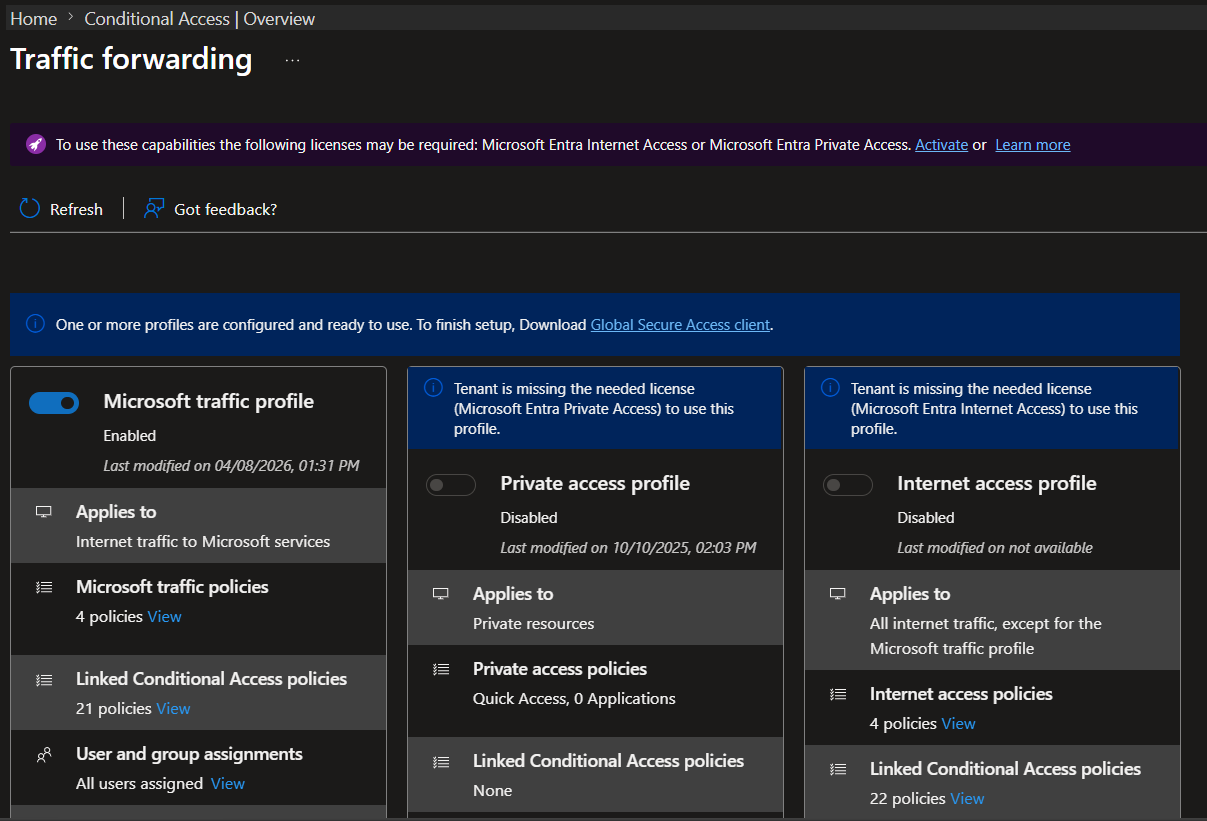This screenshot has height=821, width=1207.
Task: Click monitor icon beside All internet traffic
Action: (x=837, y=593)
